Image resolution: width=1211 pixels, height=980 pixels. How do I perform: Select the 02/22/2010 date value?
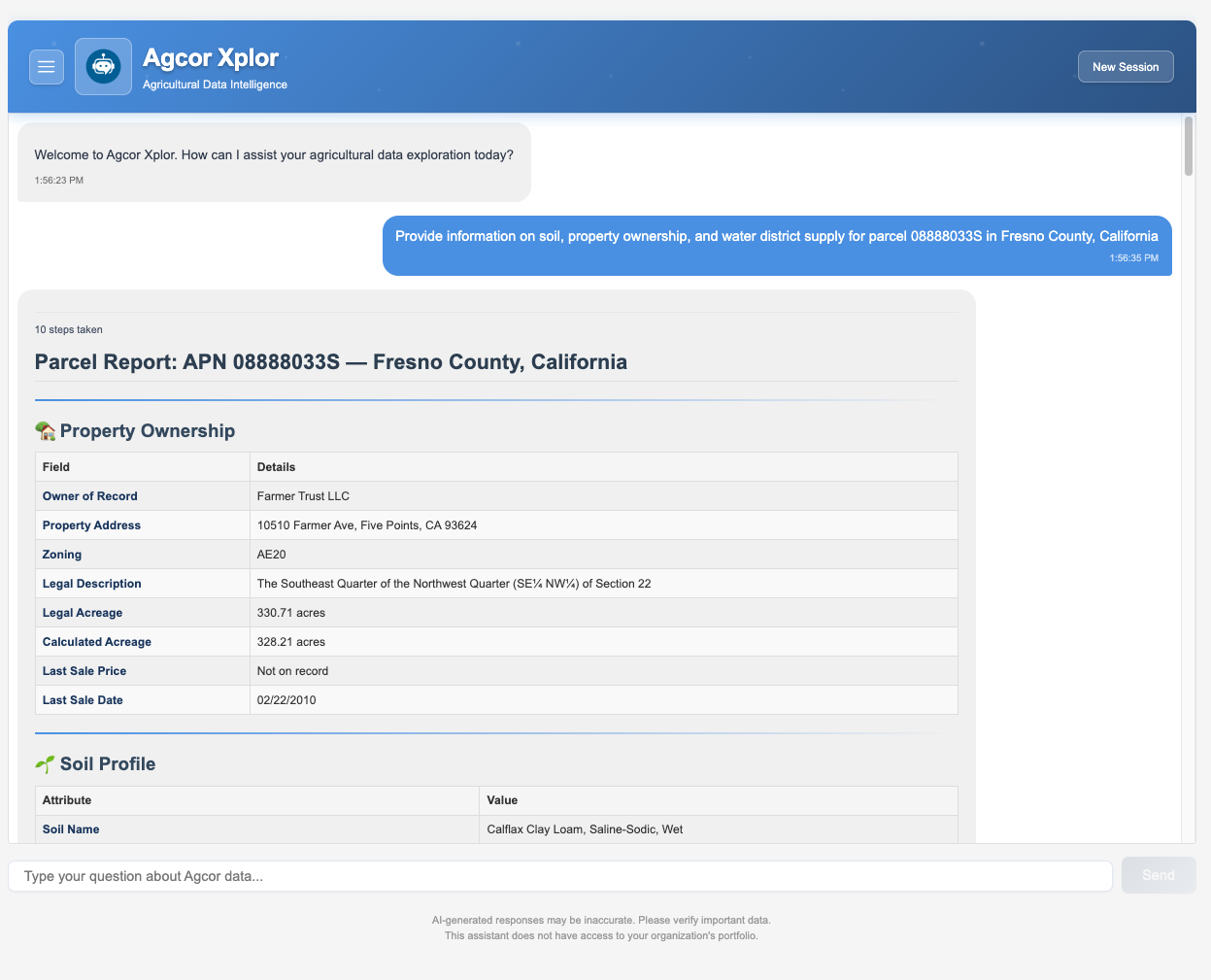coord(286,700)
